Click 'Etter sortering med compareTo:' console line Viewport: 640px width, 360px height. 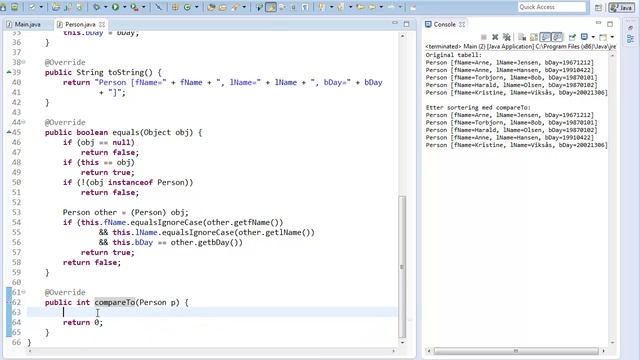[x=478, y=107]
